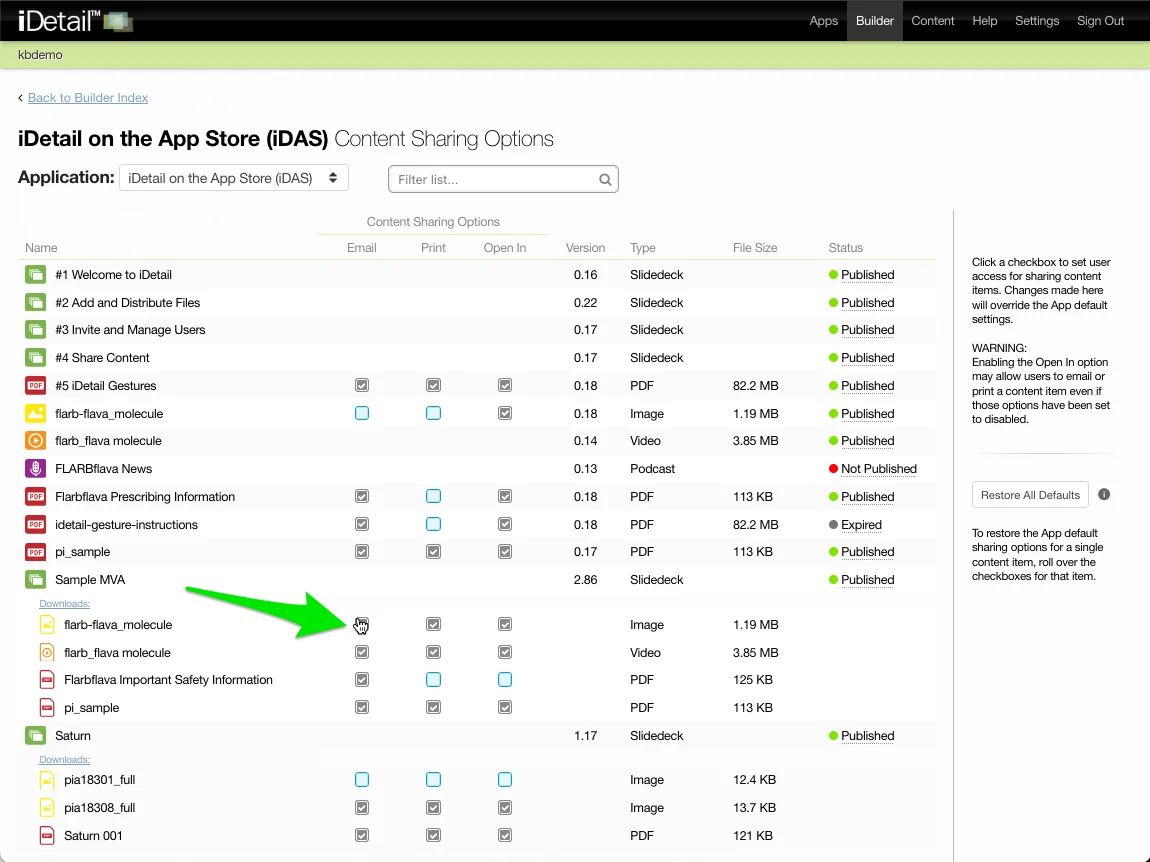Enable Open In for pia18301_full

point(505,780)
